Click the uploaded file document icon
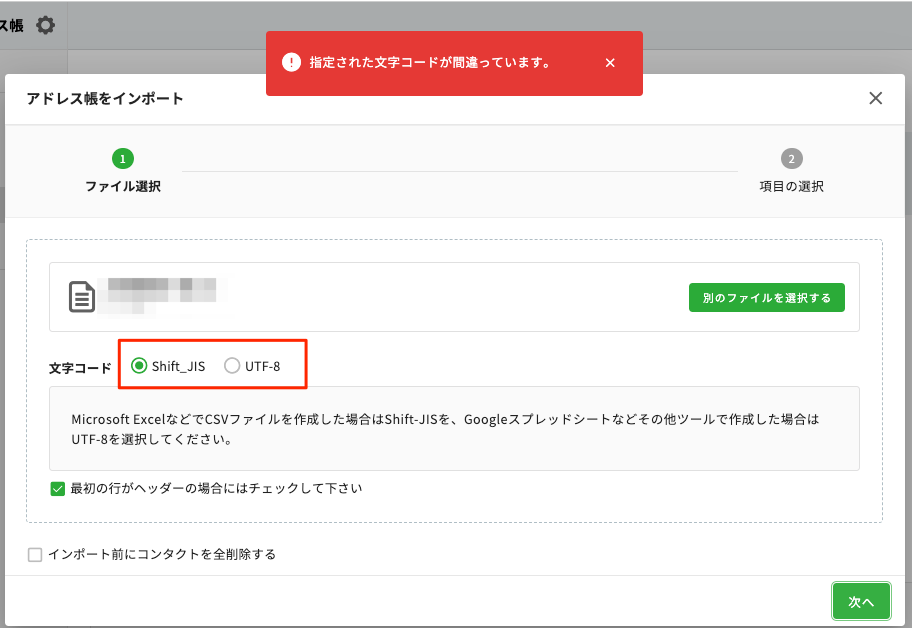Image resolution: width=912 pixels, height=628 pixels. (82, 297)
